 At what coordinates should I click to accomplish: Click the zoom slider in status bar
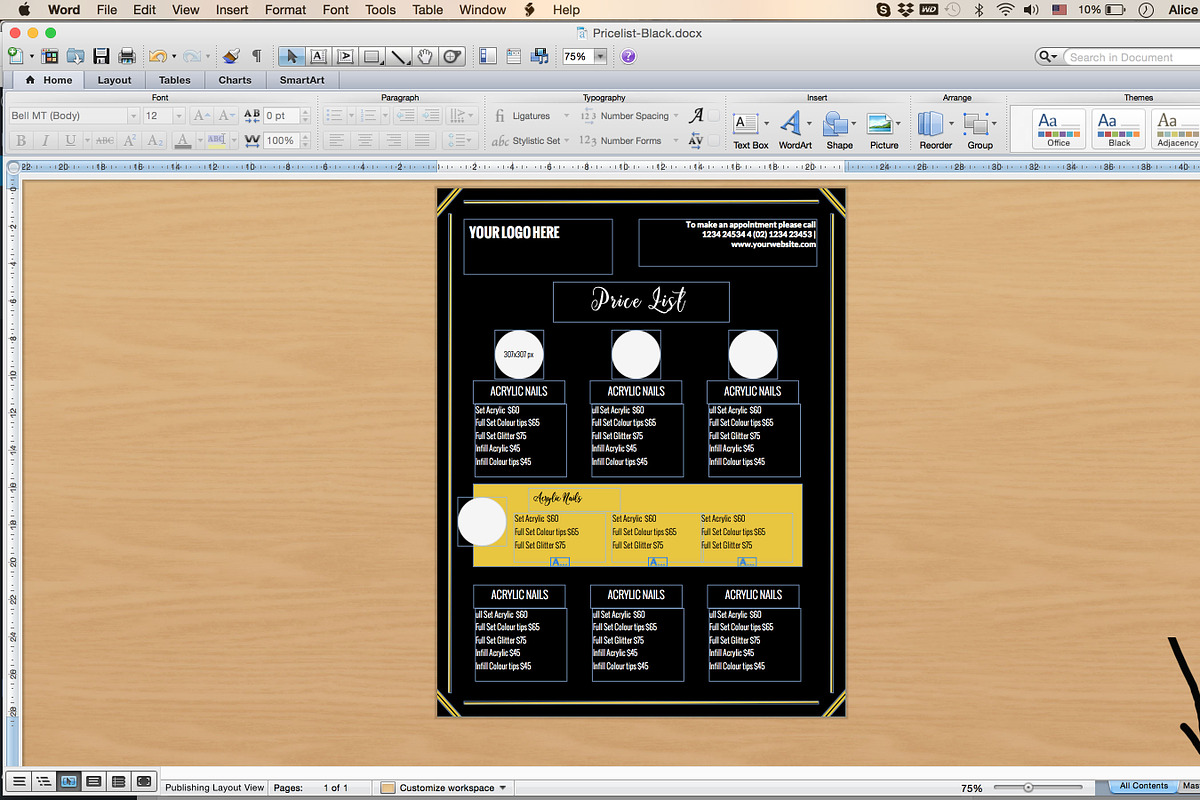(1028, 788)
